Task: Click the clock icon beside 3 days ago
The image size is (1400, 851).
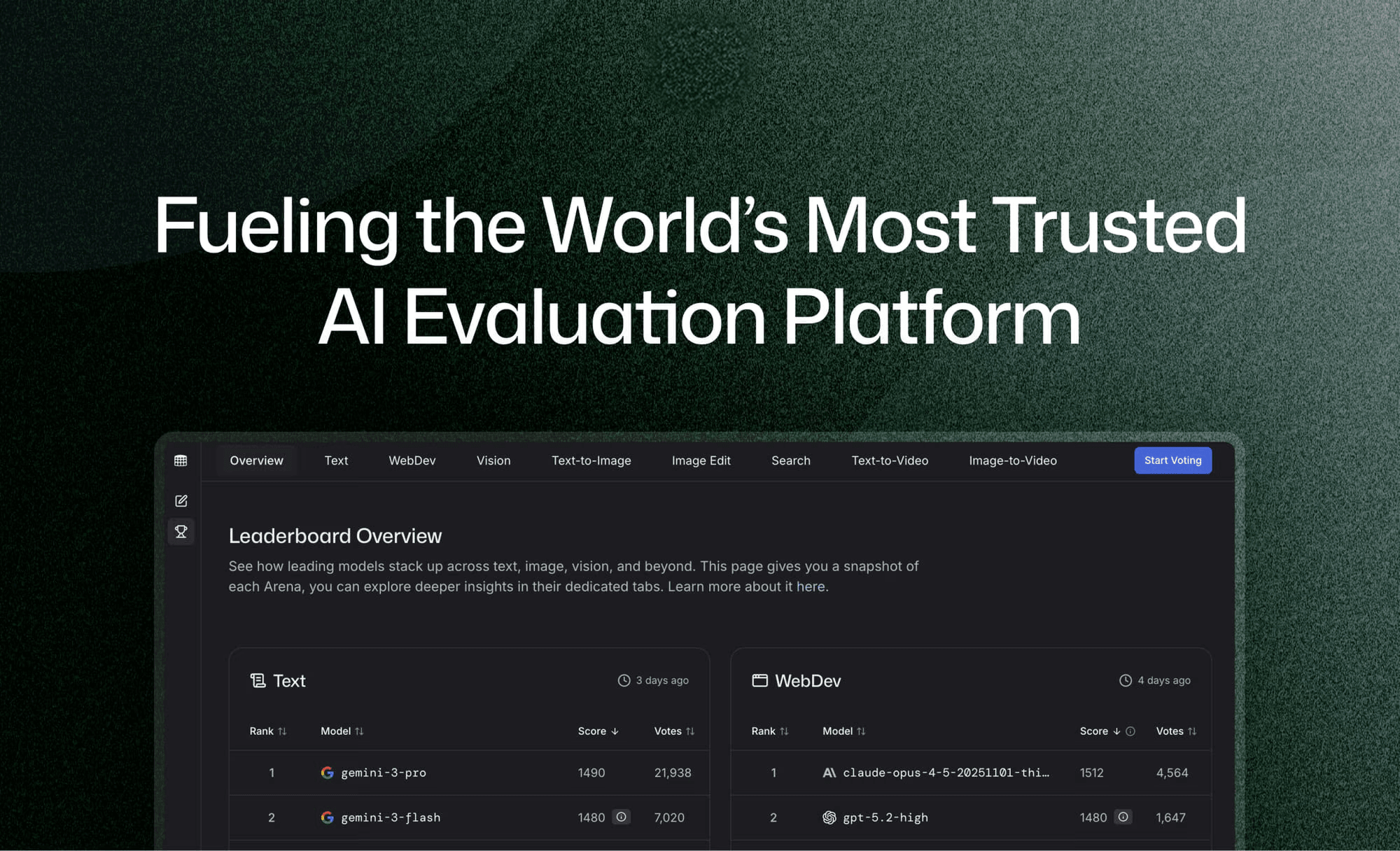Action: tap(624, 680)
